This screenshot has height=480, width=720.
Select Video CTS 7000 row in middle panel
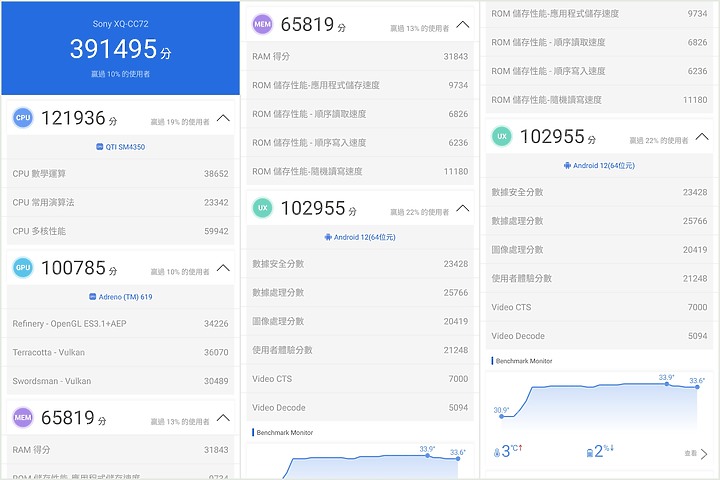coord(360,378)
